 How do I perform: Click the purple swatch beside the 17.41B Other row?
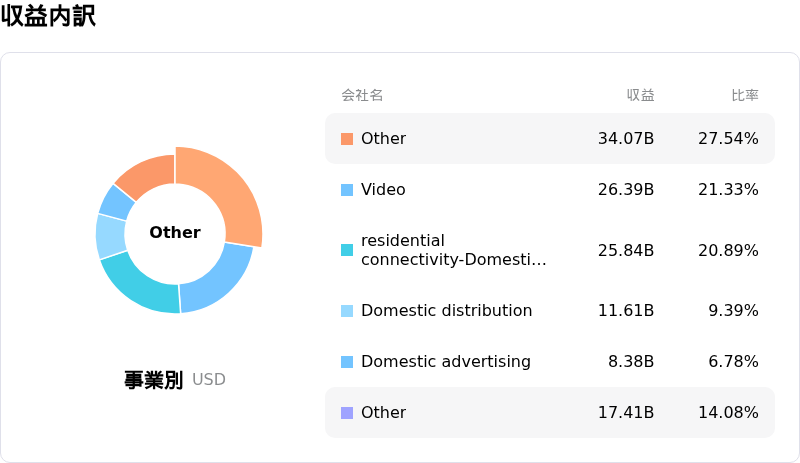347,413
